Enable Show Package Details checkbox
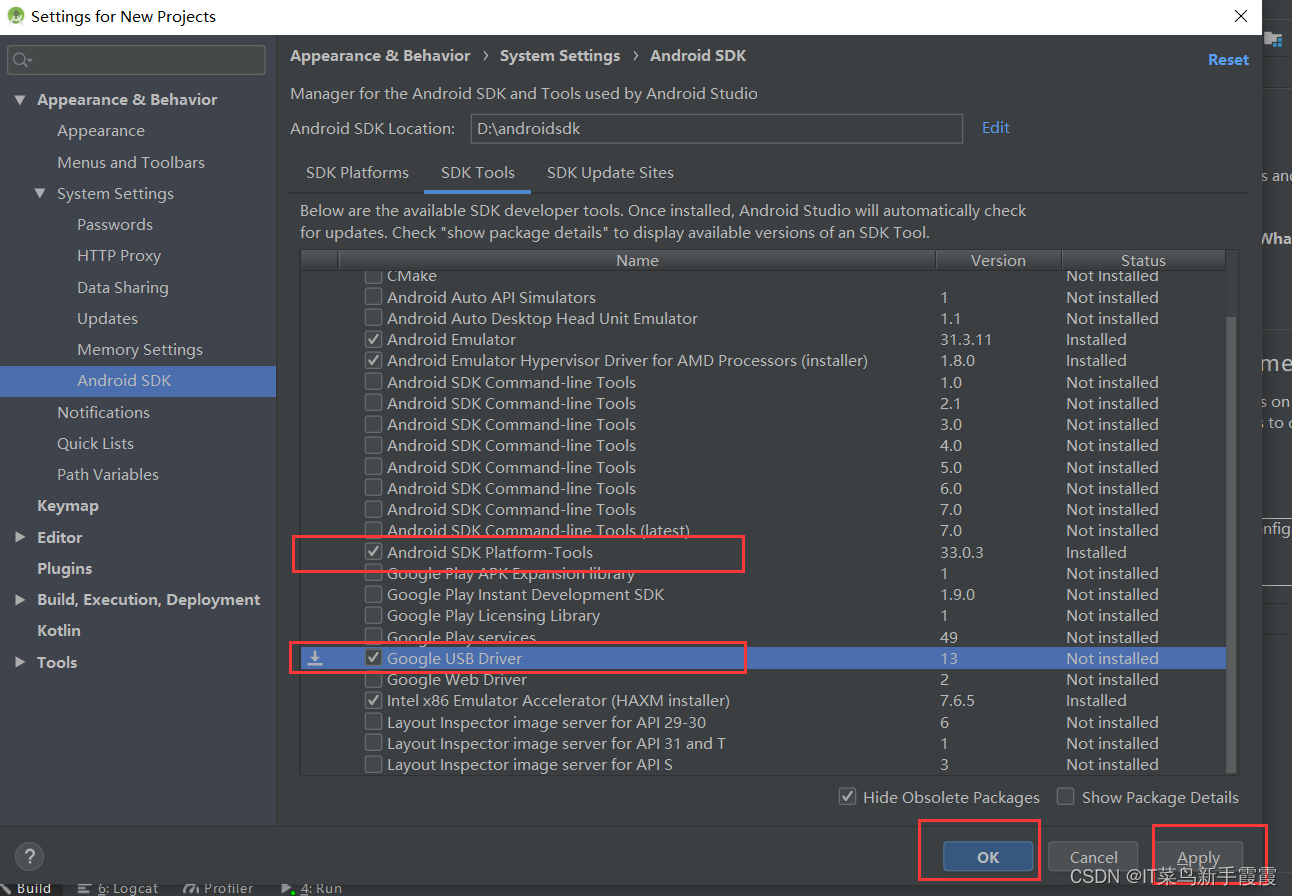This screenshot has height=896, width=1292. pyautogui.click(x=1066, y=797)
